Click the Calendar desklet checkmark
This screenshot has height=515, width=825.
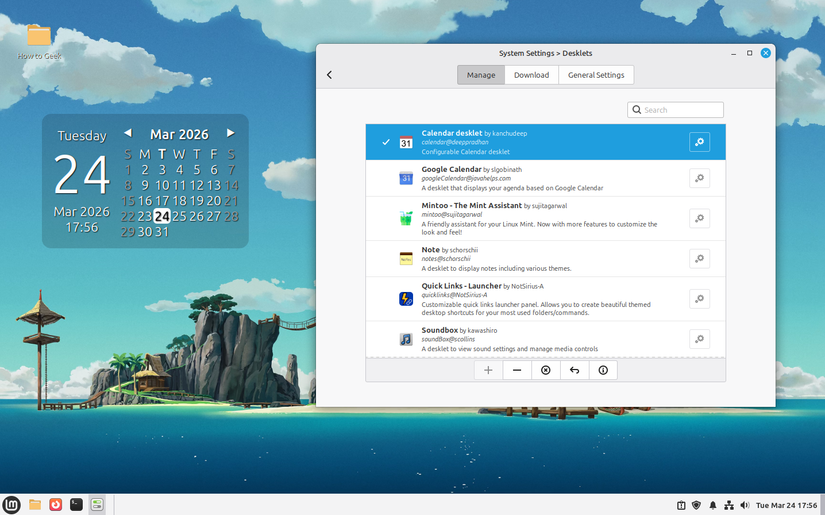386,142
